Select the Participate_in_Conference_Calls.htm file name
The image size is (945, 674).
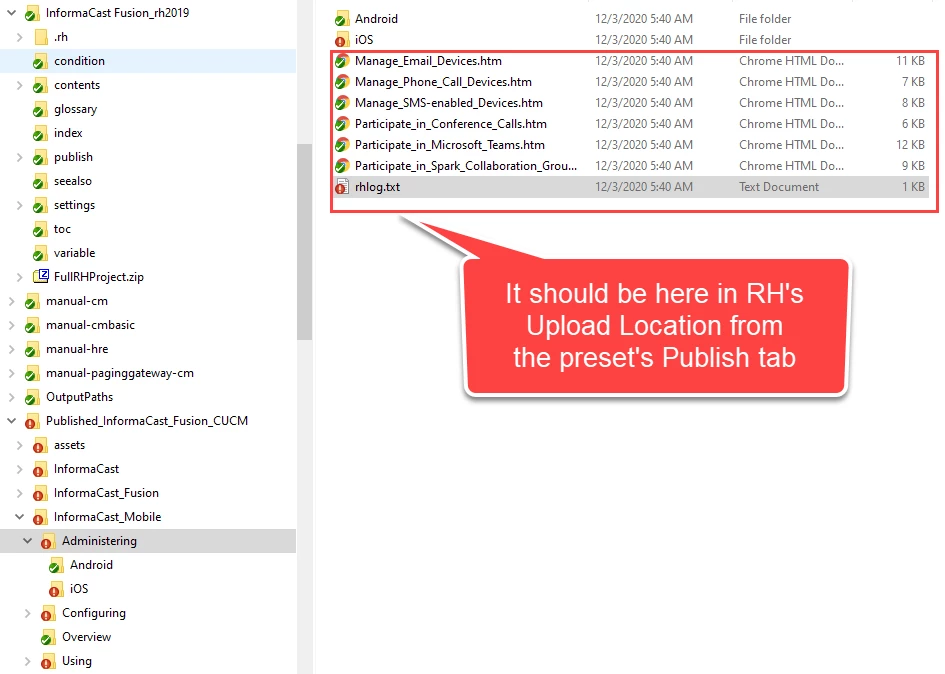tap(450, 124)
